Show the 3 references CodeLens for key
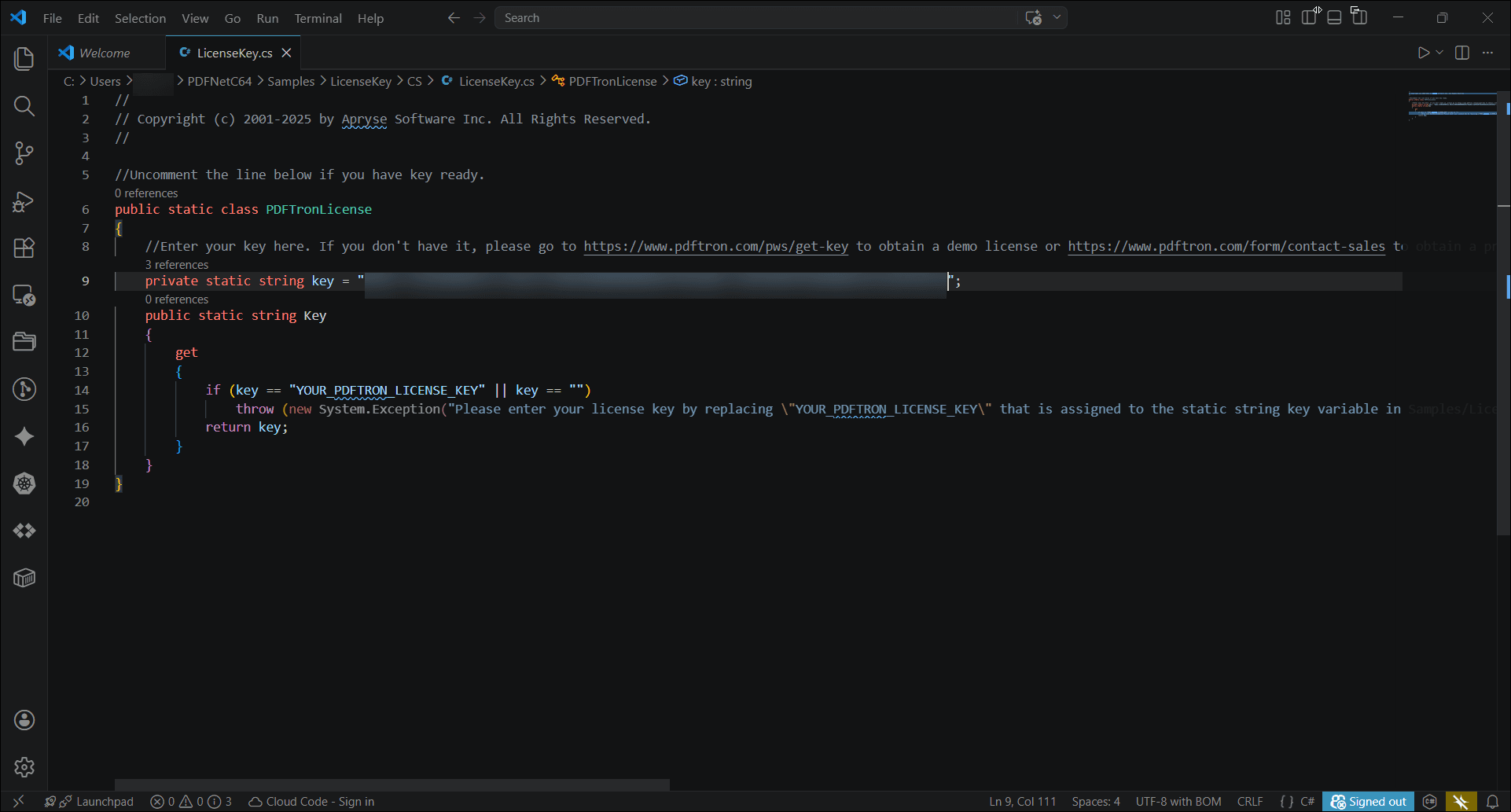 177,265
